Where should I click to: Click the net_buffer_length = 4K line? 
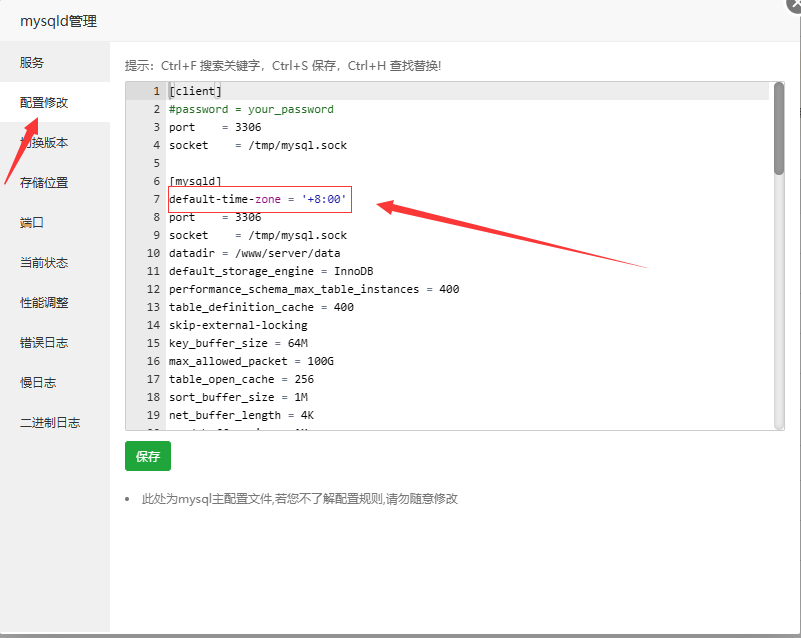[242, 415]
